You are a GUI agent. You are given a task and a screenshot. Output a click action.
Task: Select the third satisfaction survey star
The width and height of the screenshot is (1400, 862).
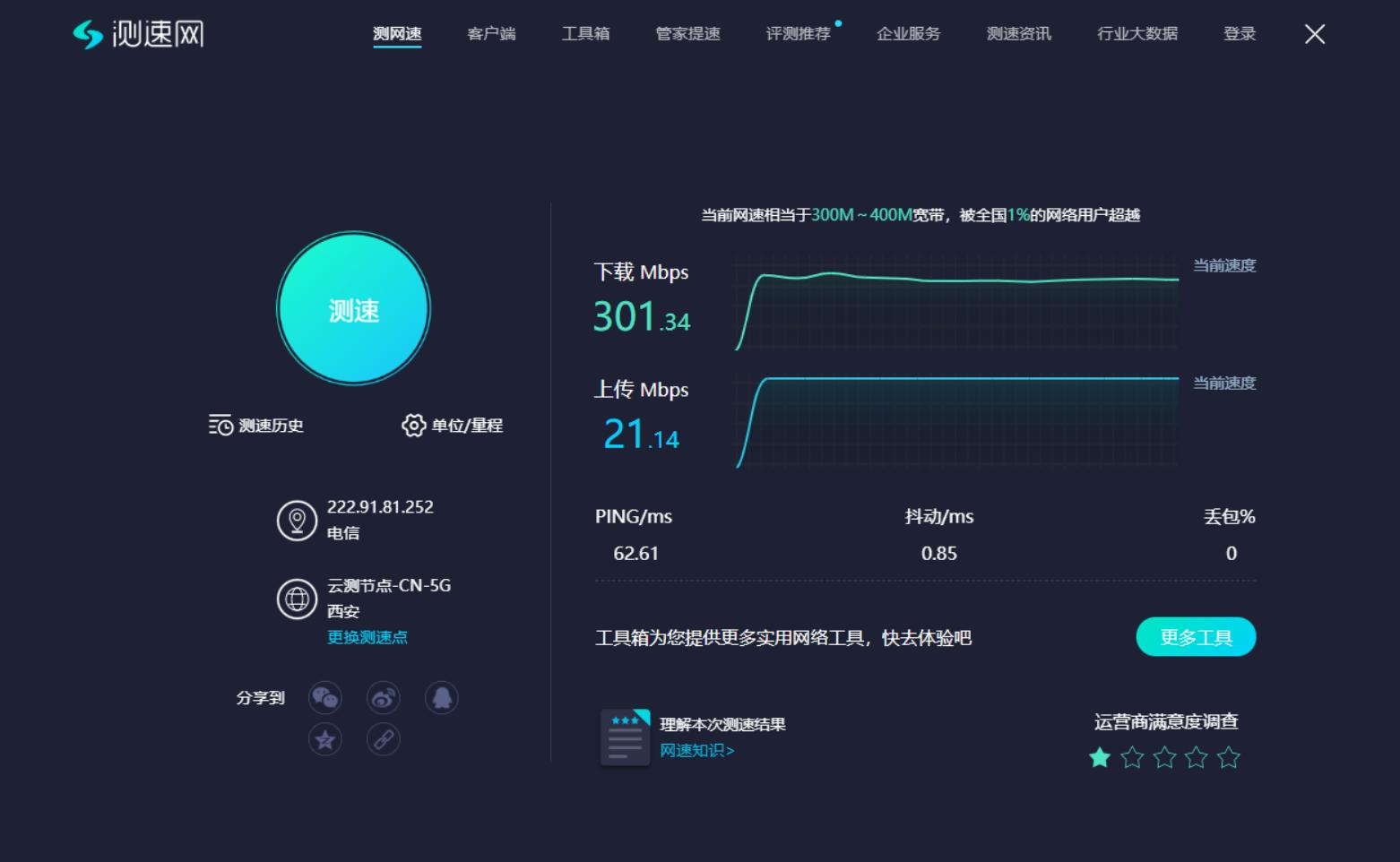pyautogui.click(x=1164, y=757)
